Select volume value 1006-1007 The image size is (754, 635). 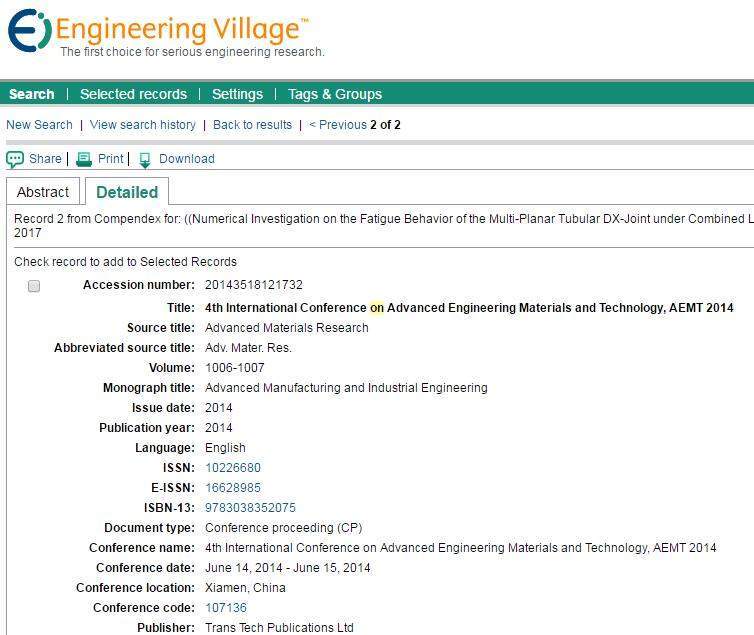click(x=235, y=368)
